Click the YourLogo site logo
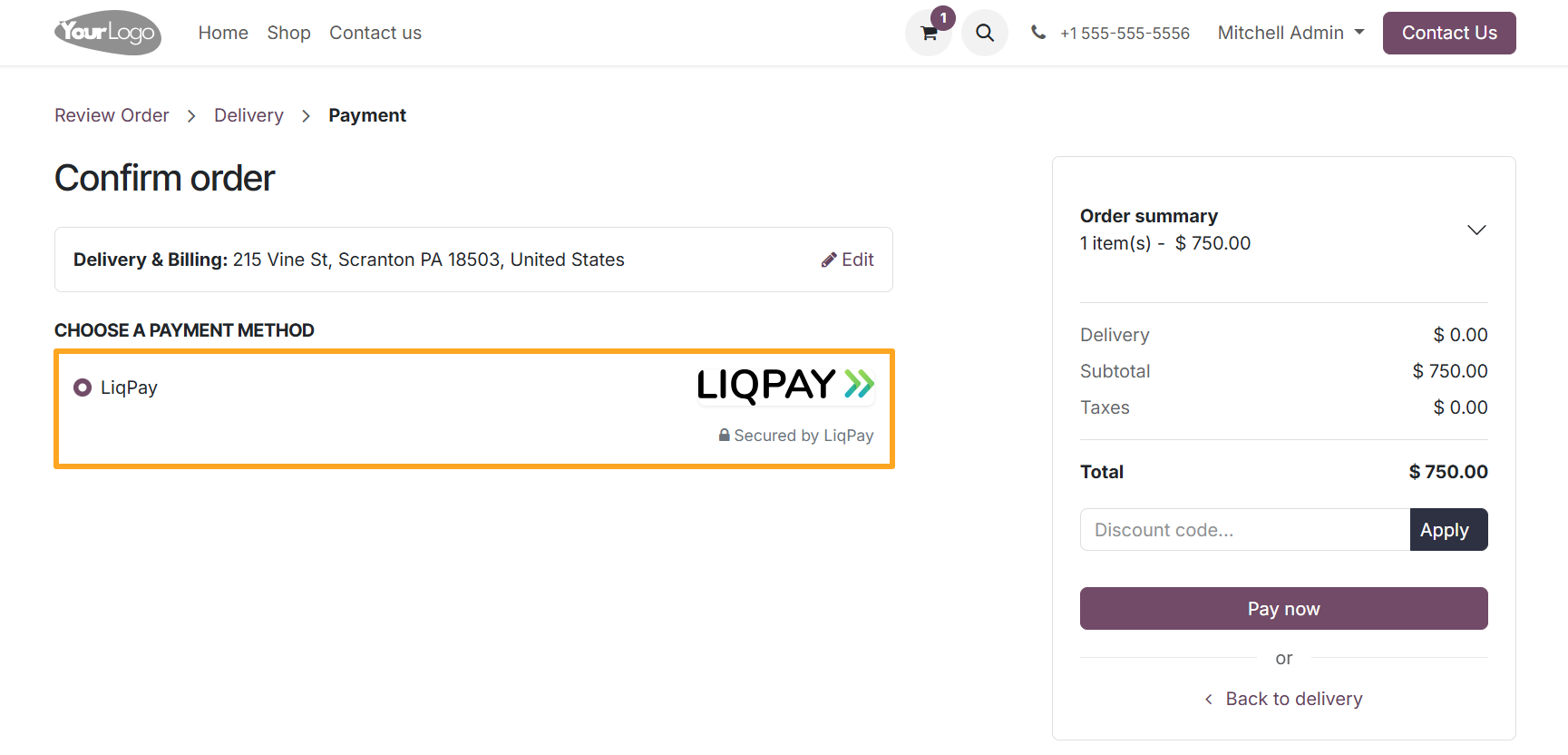The height and width of the screenshot is (755, 1568). coord(106,33)
